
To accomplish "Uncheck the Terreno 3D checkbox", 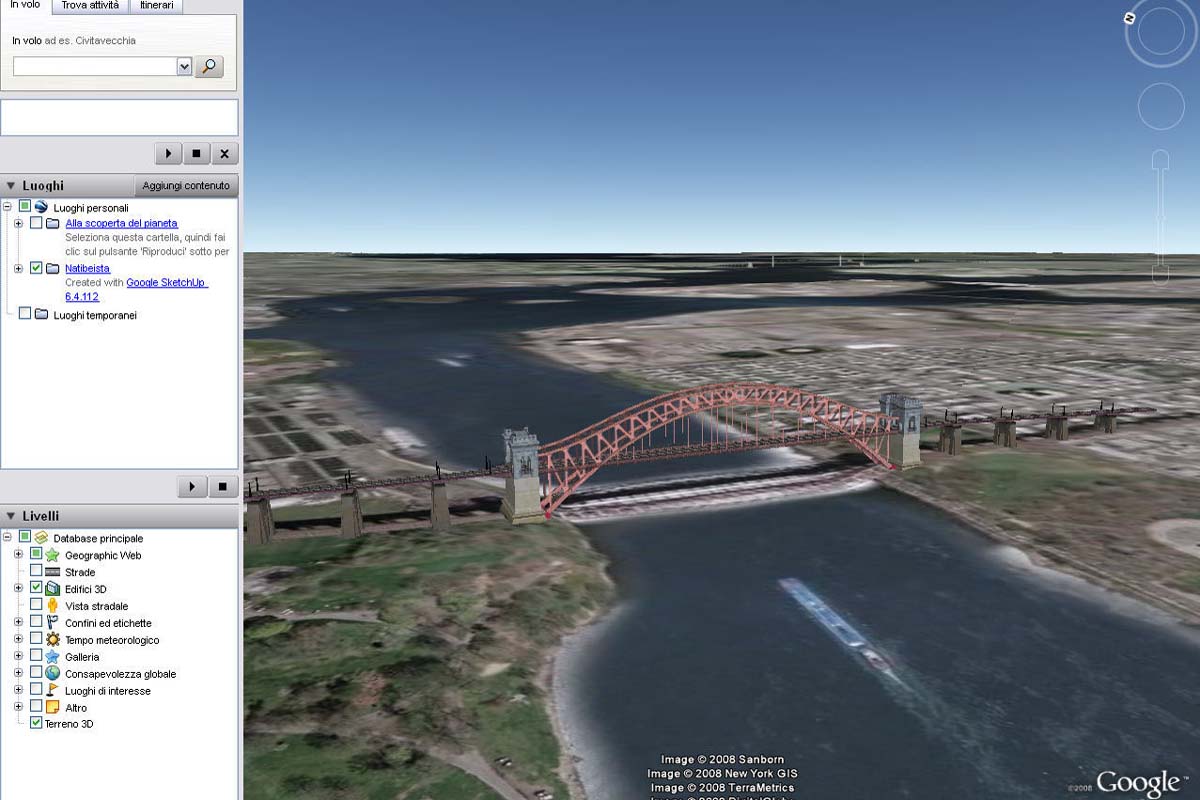I will (x=36, y=723).
